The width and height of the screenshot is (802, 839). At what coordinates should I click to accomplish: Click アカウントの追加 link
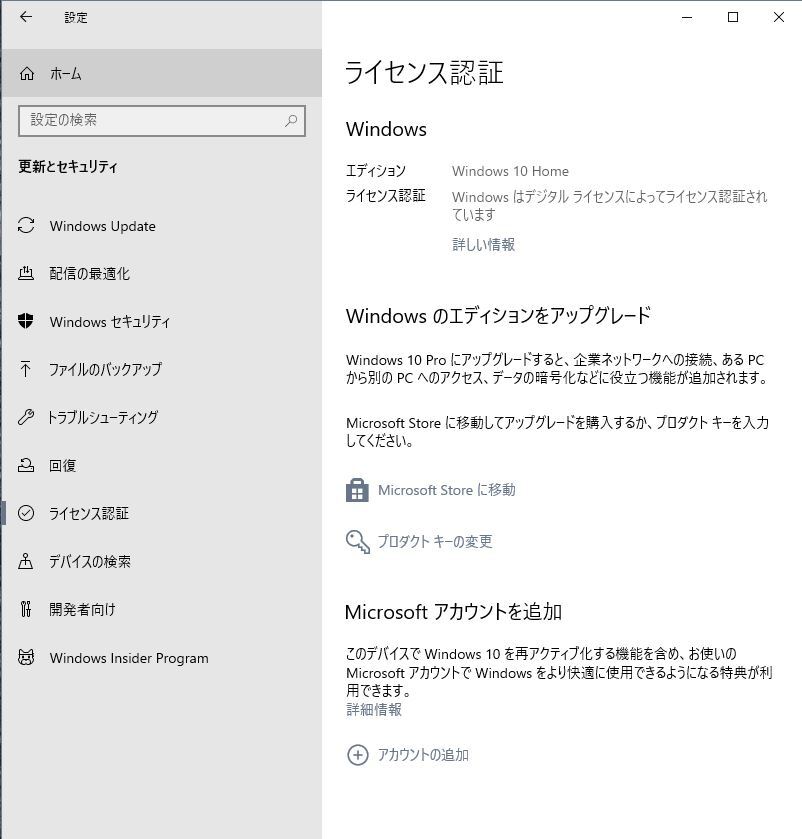coord(423,755)
